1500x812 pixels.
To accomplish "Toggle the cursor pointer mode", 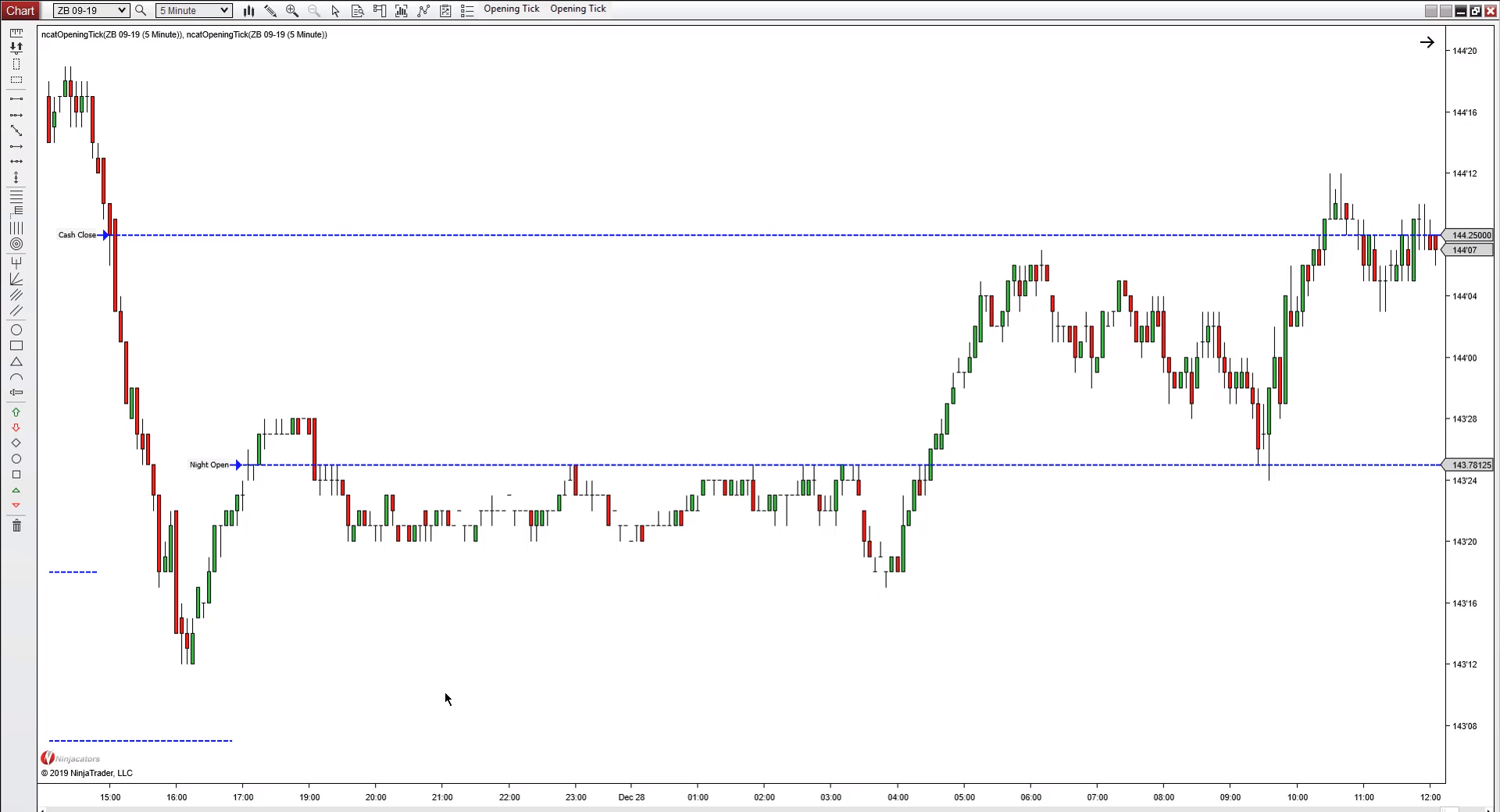I will (336, 10).
